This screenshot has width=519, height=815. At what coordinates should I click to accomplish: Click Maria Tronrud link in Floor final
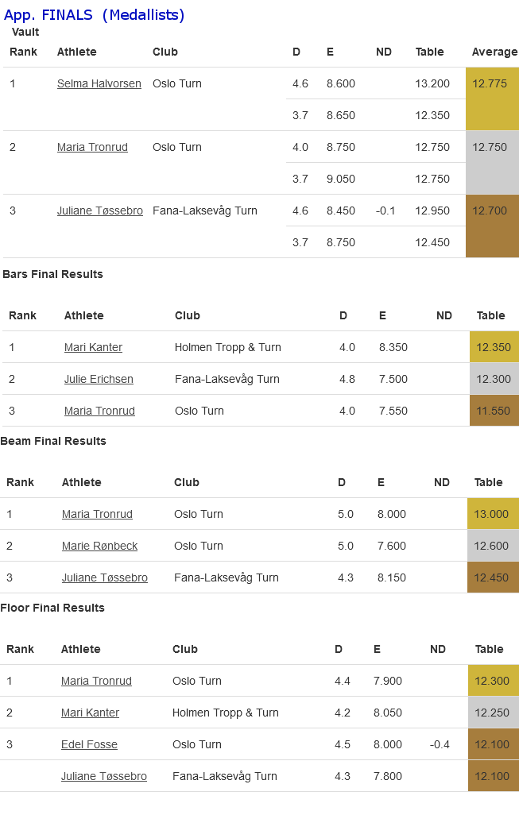coord(96,681)
